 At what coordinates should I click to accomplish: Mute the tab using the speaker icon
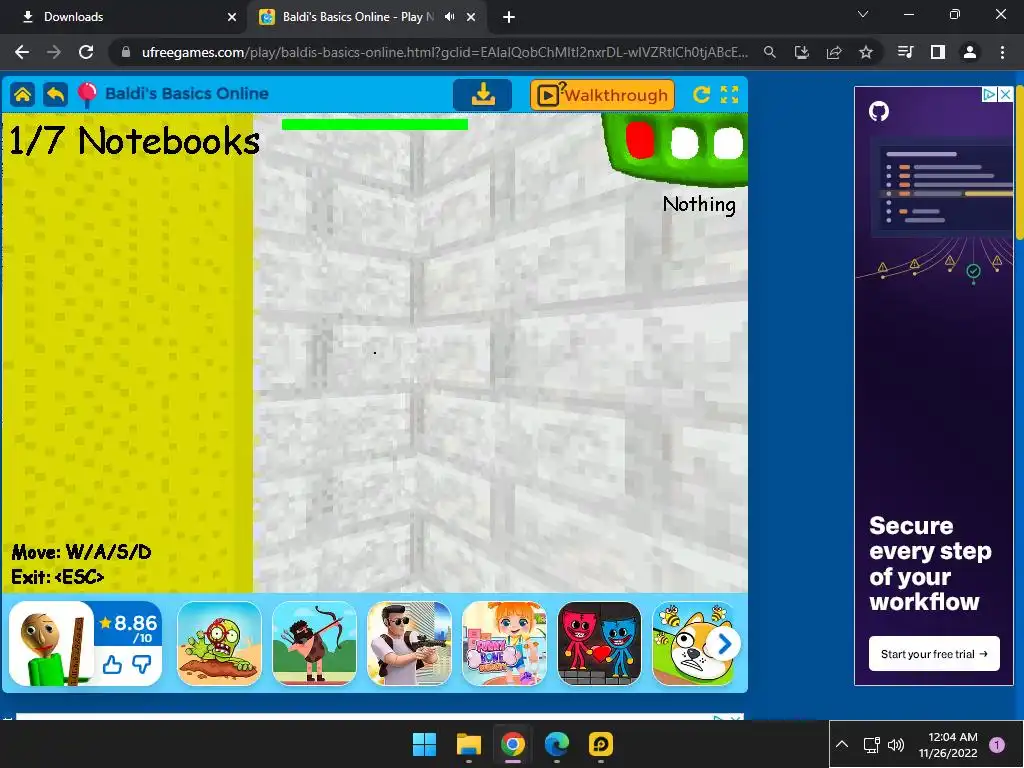(x=449, y=17)
